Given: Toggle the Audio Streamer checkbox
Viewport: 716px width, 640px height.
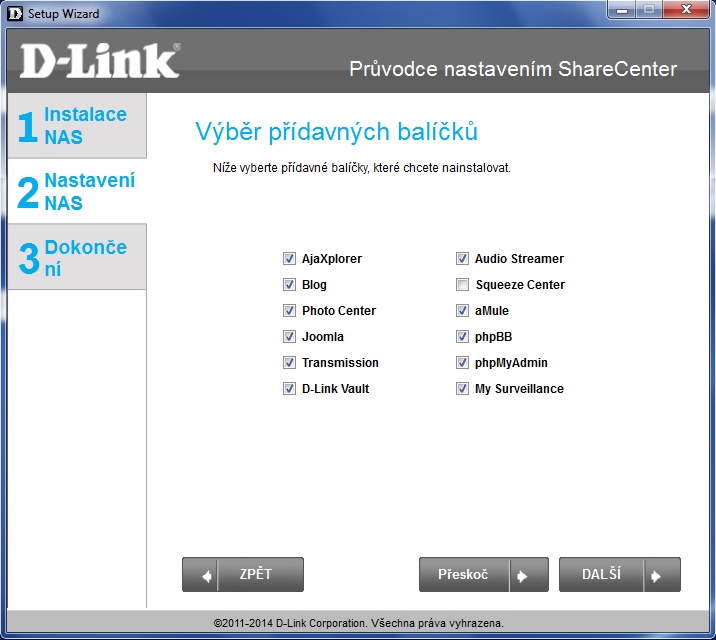Looking at the screenshot, I should [462, 259].
